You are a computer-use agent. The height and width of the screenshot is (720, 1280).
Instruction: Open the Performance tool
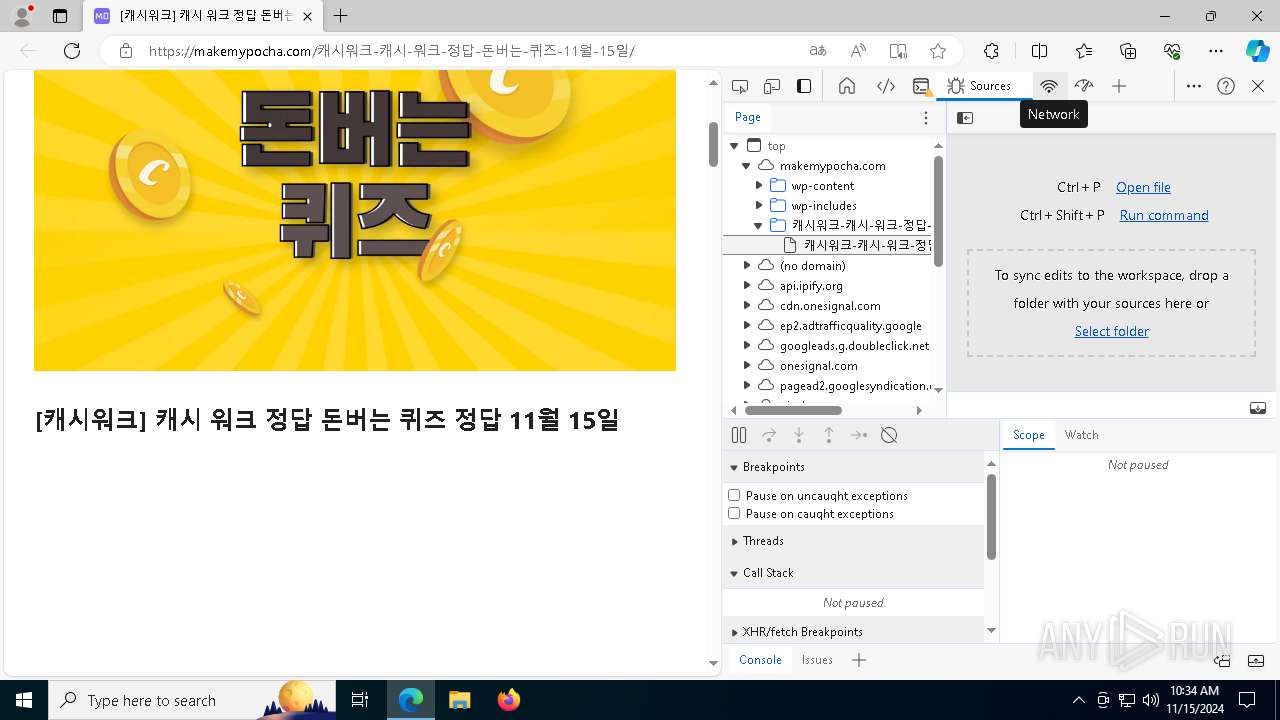tap(1084, 86)
